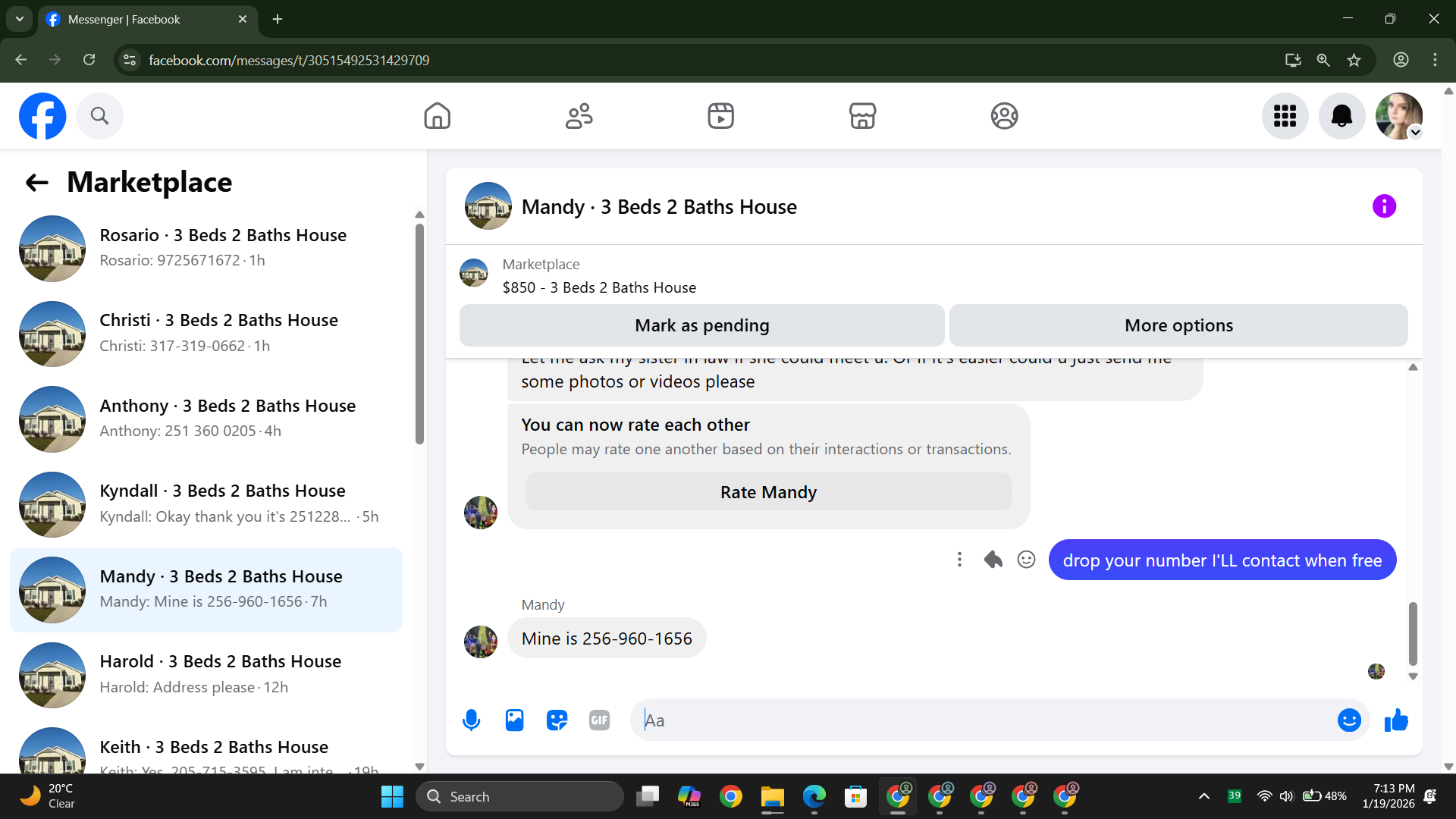Click the Mark as pending button

[x=701, y=325]
